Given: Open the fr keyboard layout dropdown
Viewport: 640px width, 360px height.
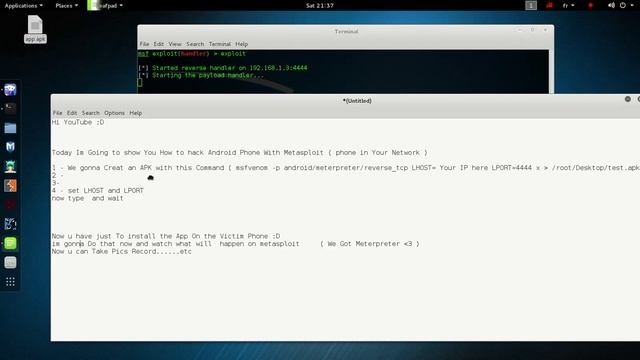Looking at the screenshot, I should [x=568, y=5].
